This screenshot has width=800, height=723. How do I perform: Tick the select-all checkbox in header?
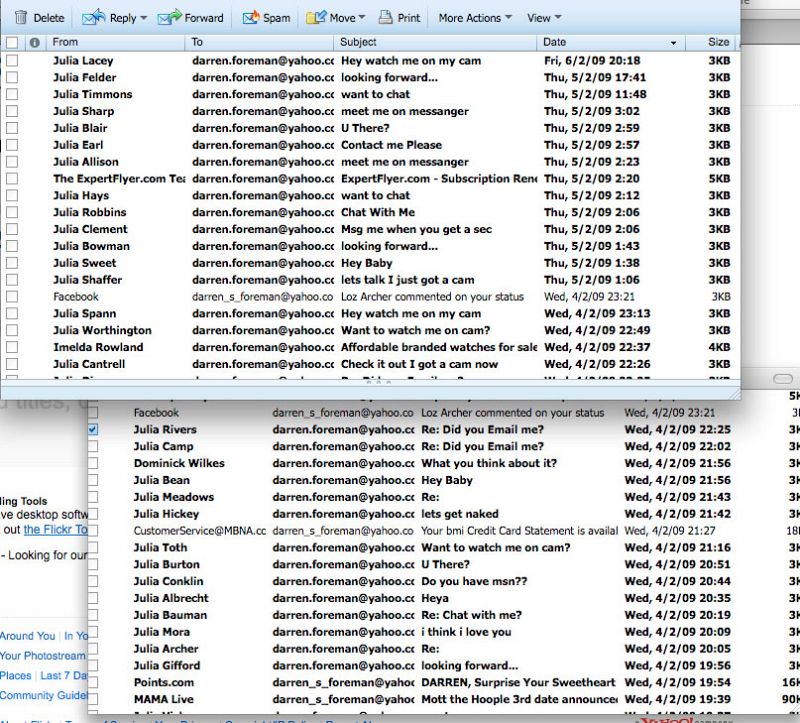pos(12,43)
